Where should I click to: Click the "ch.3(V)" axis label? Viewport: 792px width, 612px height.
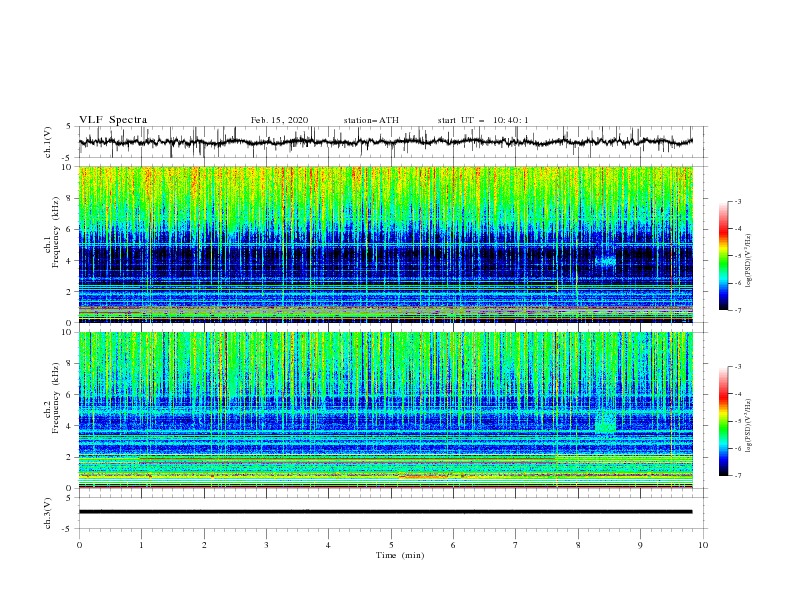48,513
